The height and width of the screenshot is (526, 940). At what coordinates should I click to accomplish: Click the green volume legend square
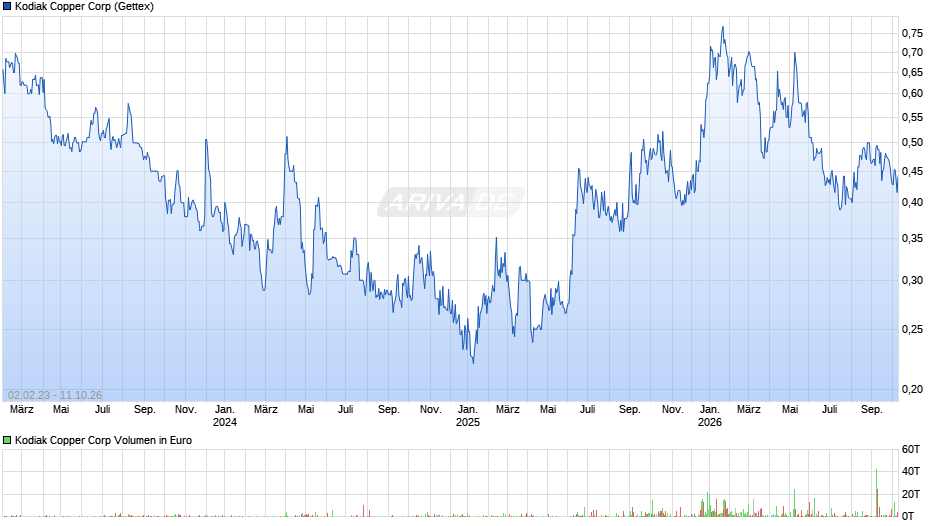click(x=7, y=440)
